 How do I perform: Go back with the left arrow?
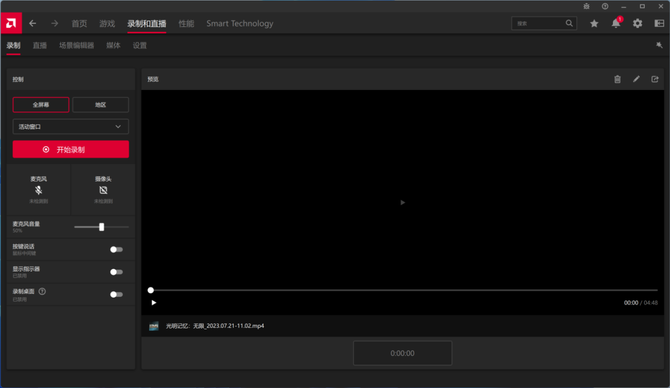(32, 24)
